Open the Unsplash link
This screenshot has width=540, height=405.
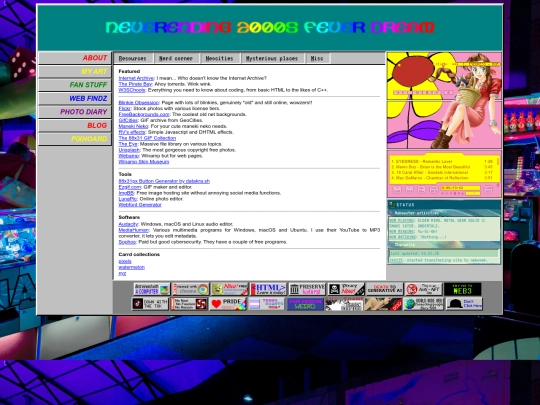[129, 150]
